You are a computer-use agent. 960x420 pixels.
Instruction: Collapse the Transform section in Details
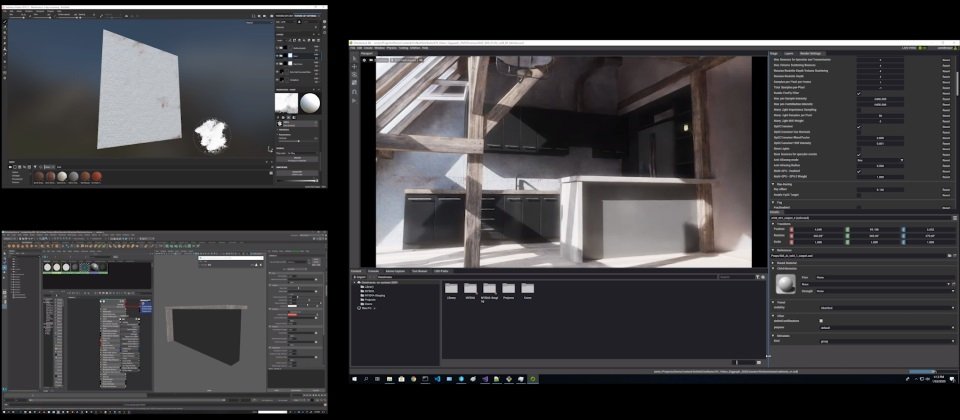(773, 224)
